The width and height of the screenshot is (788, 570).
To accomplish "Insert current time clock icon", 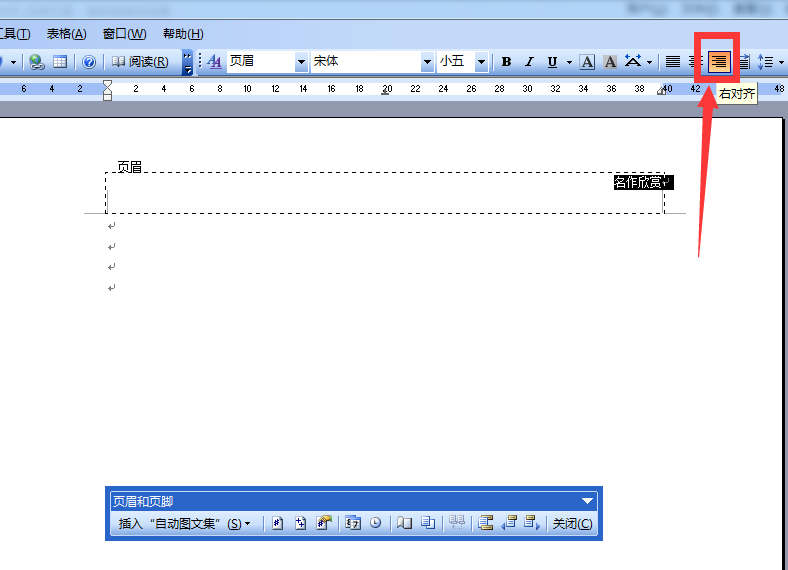I will [x=375, y=523].
